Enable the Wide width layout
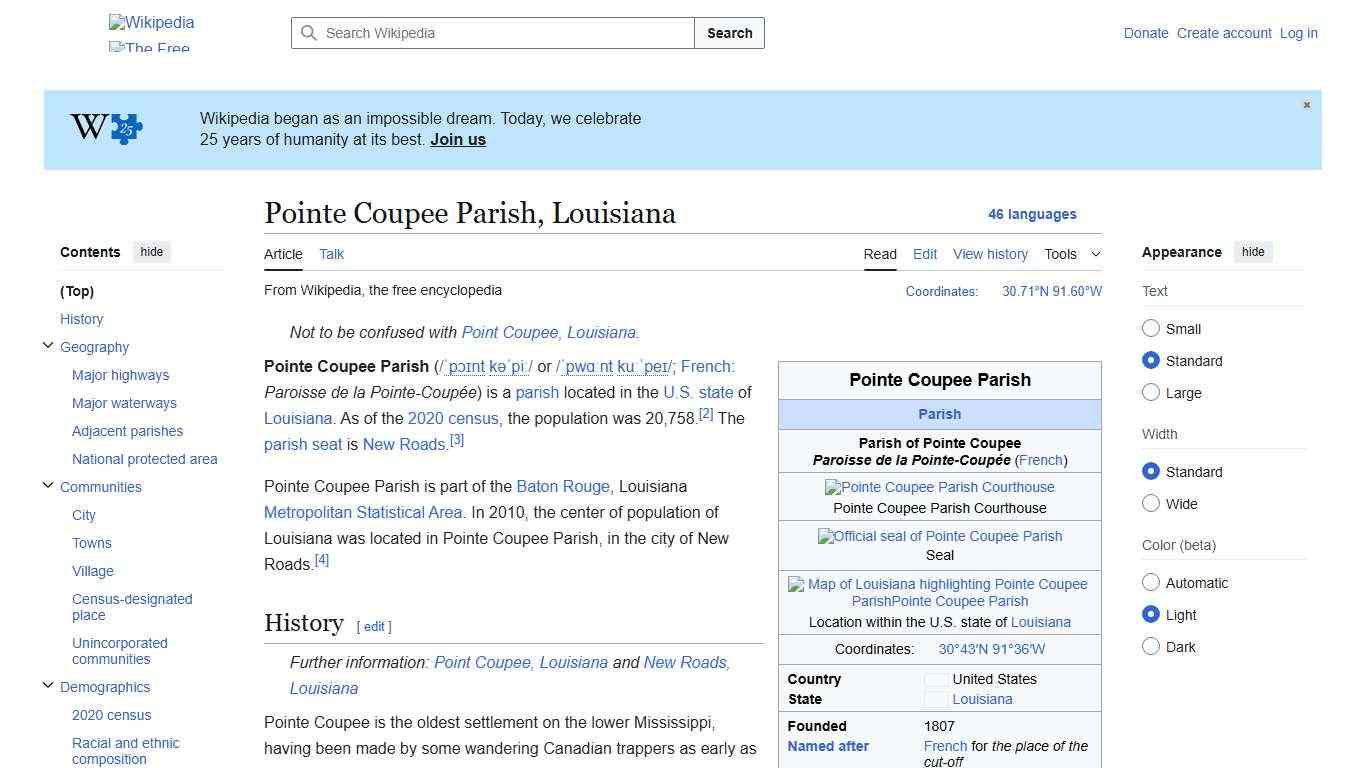This screenshot has width=1366, height=768. click(x=1151, y=503)
